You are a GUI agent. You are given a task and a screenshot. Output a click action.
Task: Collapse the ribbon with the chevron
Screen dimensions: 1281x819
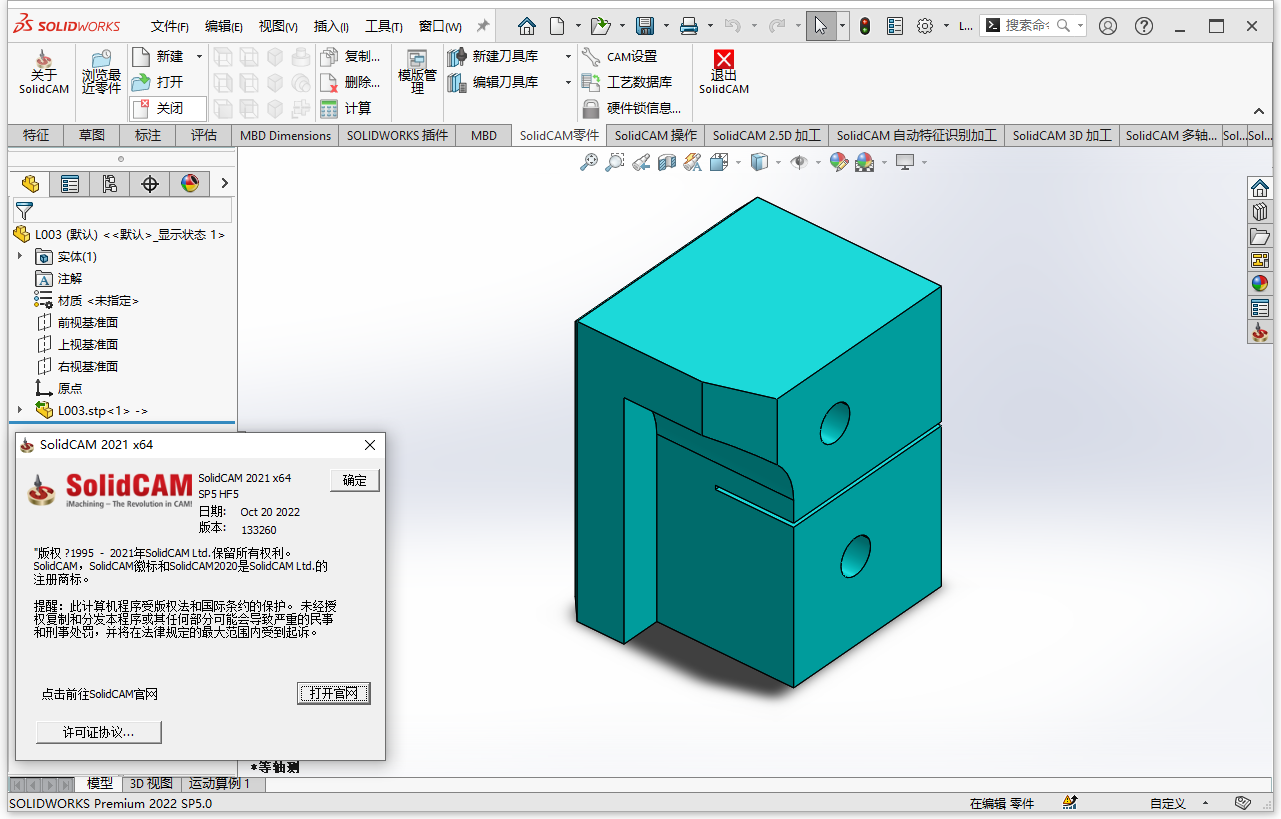point(1259,111)
